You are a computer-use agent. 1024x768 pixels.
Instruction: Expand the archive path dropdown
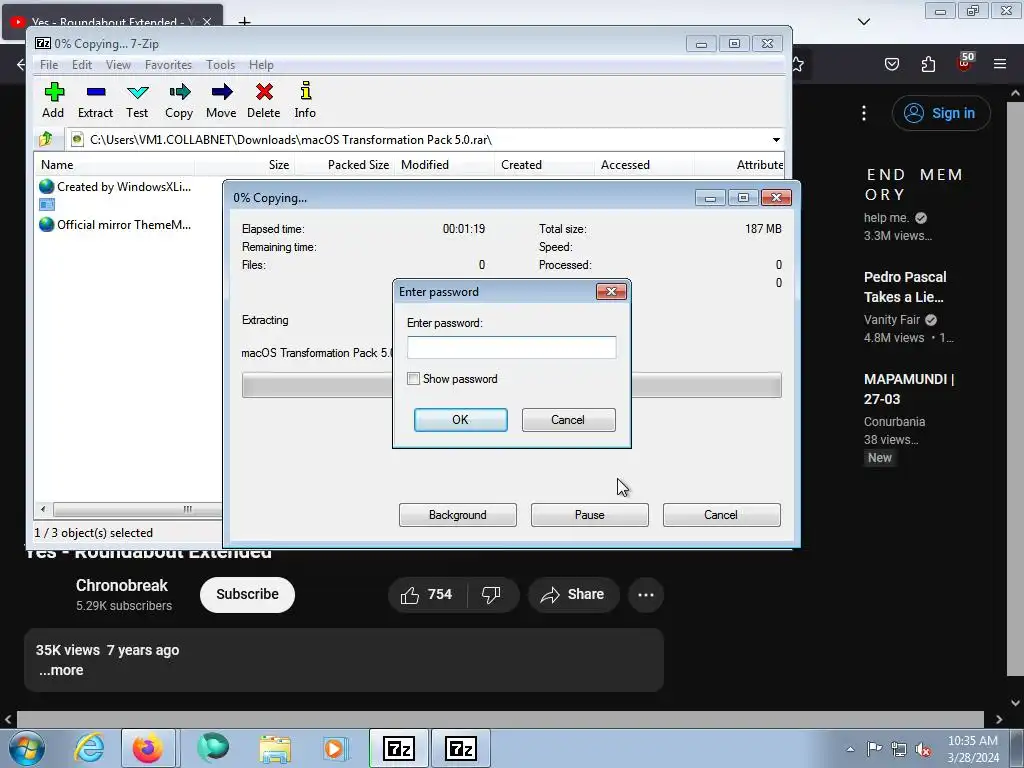[776, 140]
